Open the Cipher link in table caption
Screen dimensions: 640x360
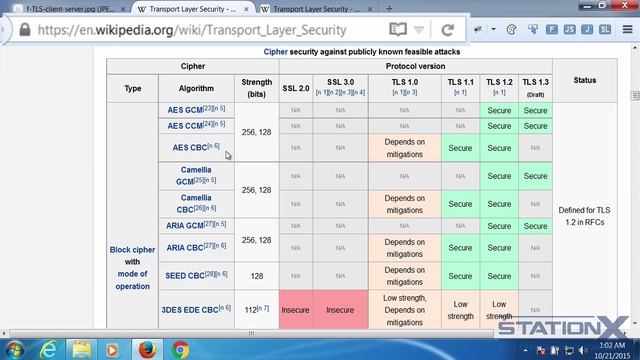point(276,52)
